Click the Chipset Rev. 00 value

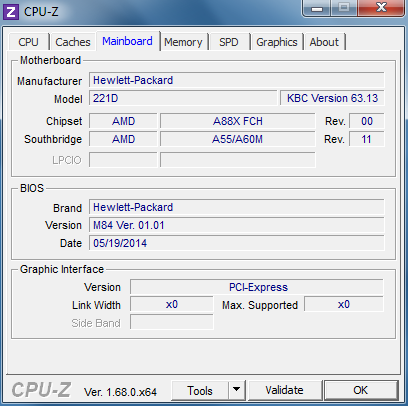point(367,121)
